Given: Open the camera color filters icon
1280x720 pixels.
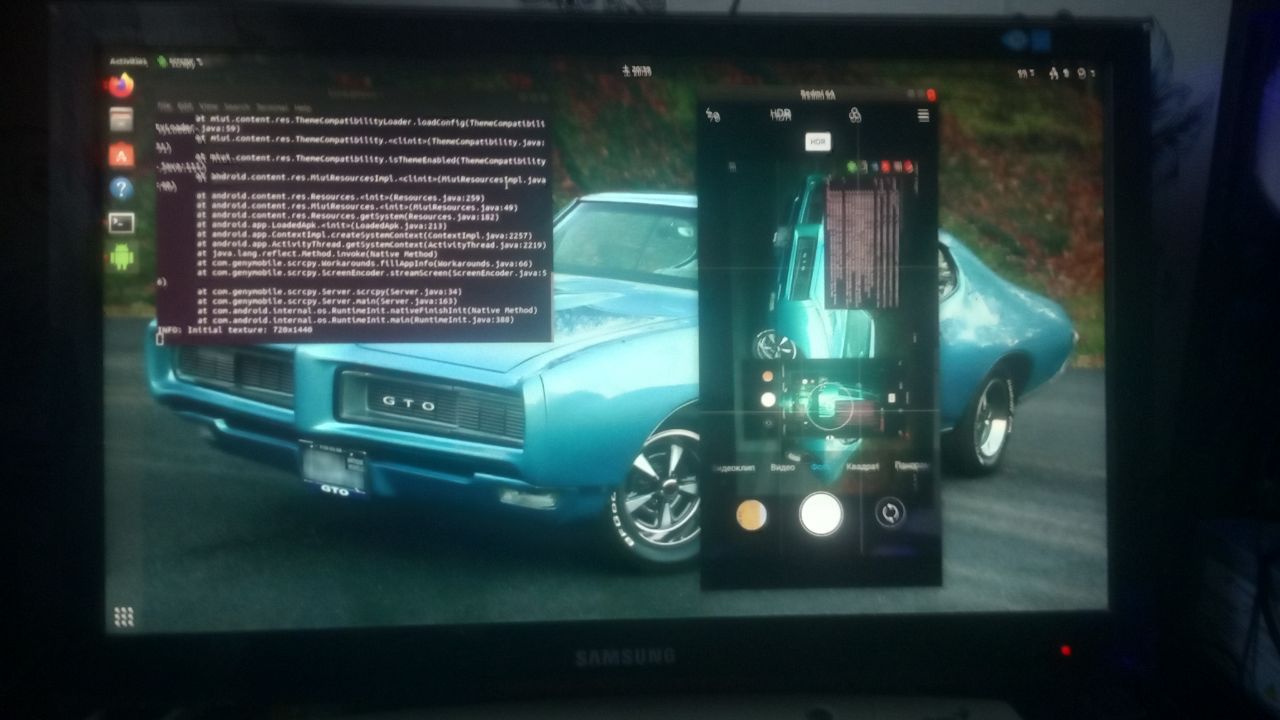Looking at the screenshot, I should [856, 116].
